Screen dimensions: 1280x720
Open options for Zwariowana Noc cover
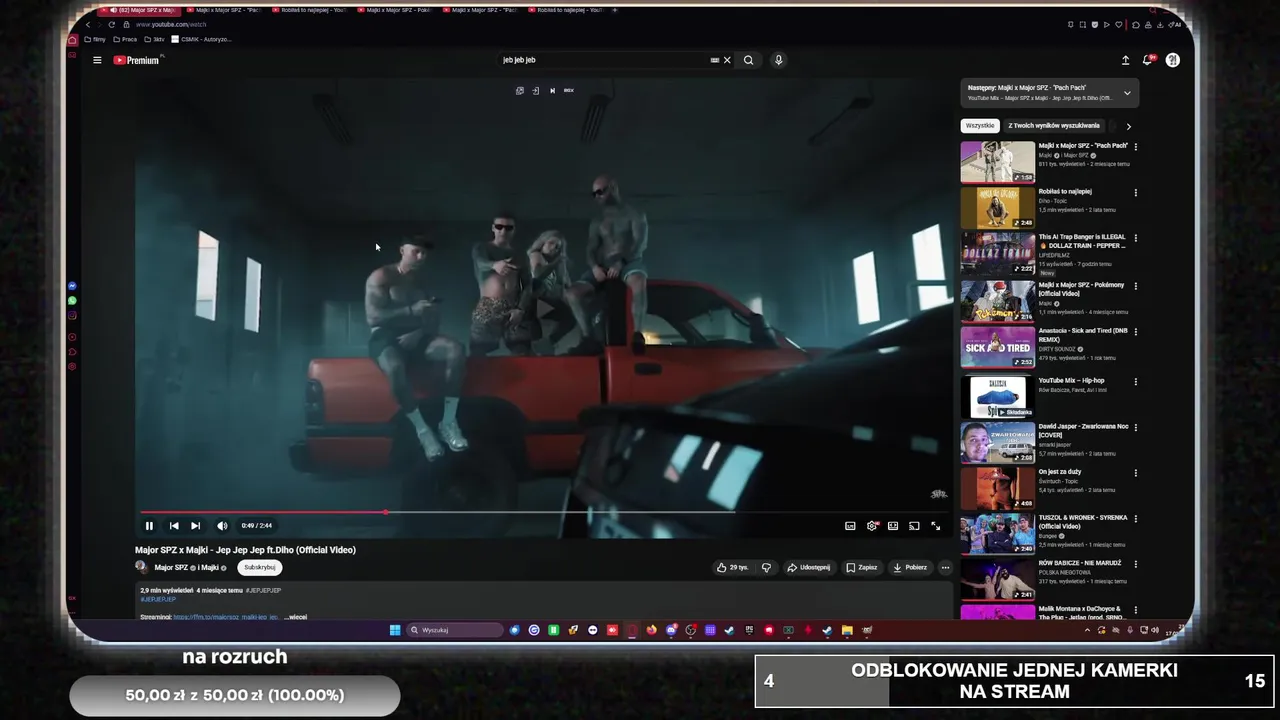tap(1136, 427)
